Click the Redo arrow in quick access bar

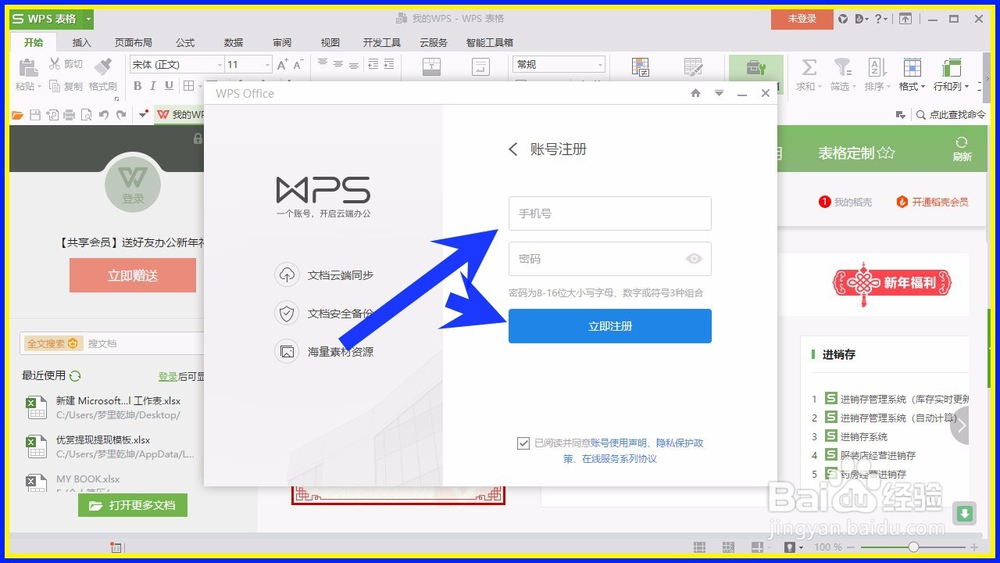click(x=121, y=115)
